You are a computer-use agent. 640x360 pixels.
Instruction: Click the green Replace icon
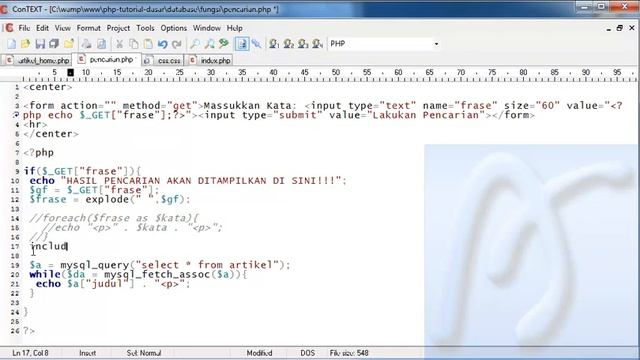(x=224, y=44)
